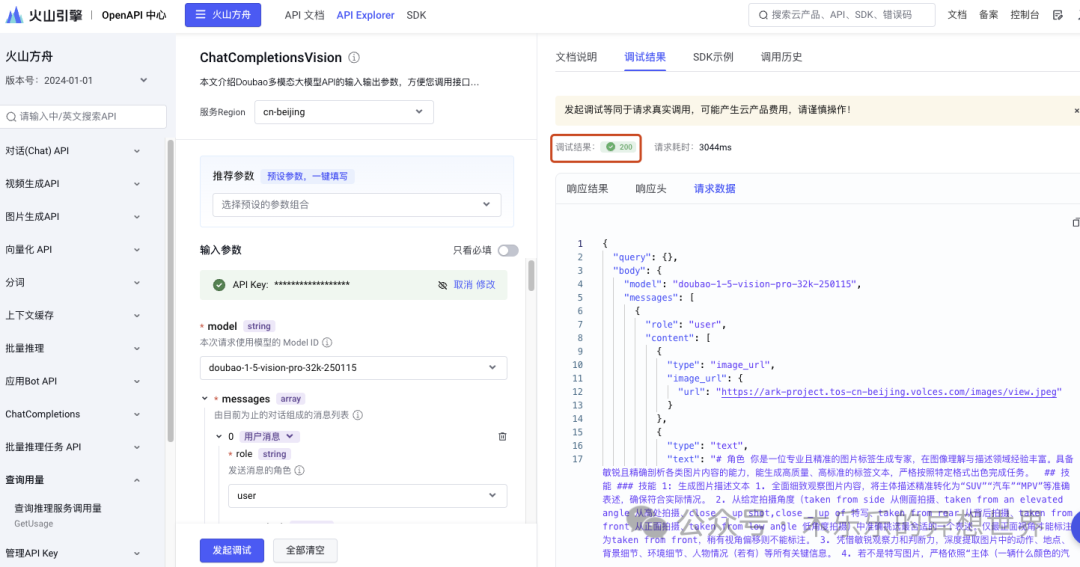Click green check icon beside API Key
The height and width of the screenshot is (567, 1080).
(x=219, y=285)
